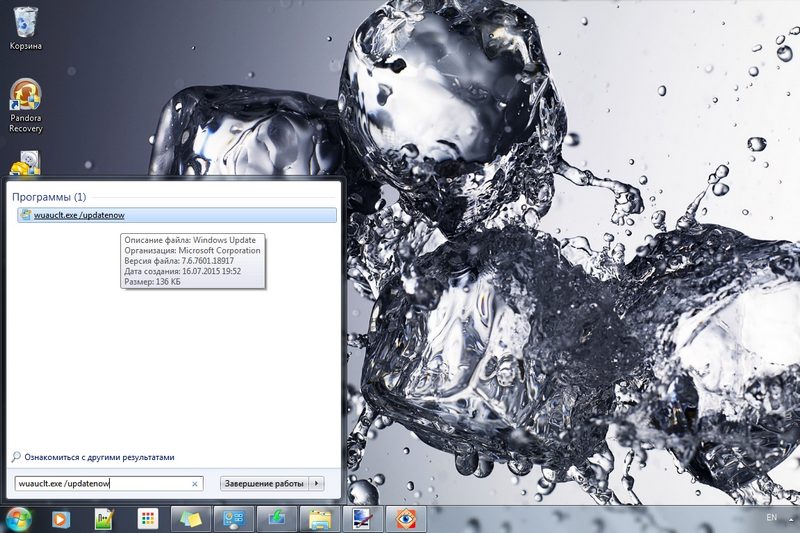Click the Start menu search input field

click(x=100, y=483)
